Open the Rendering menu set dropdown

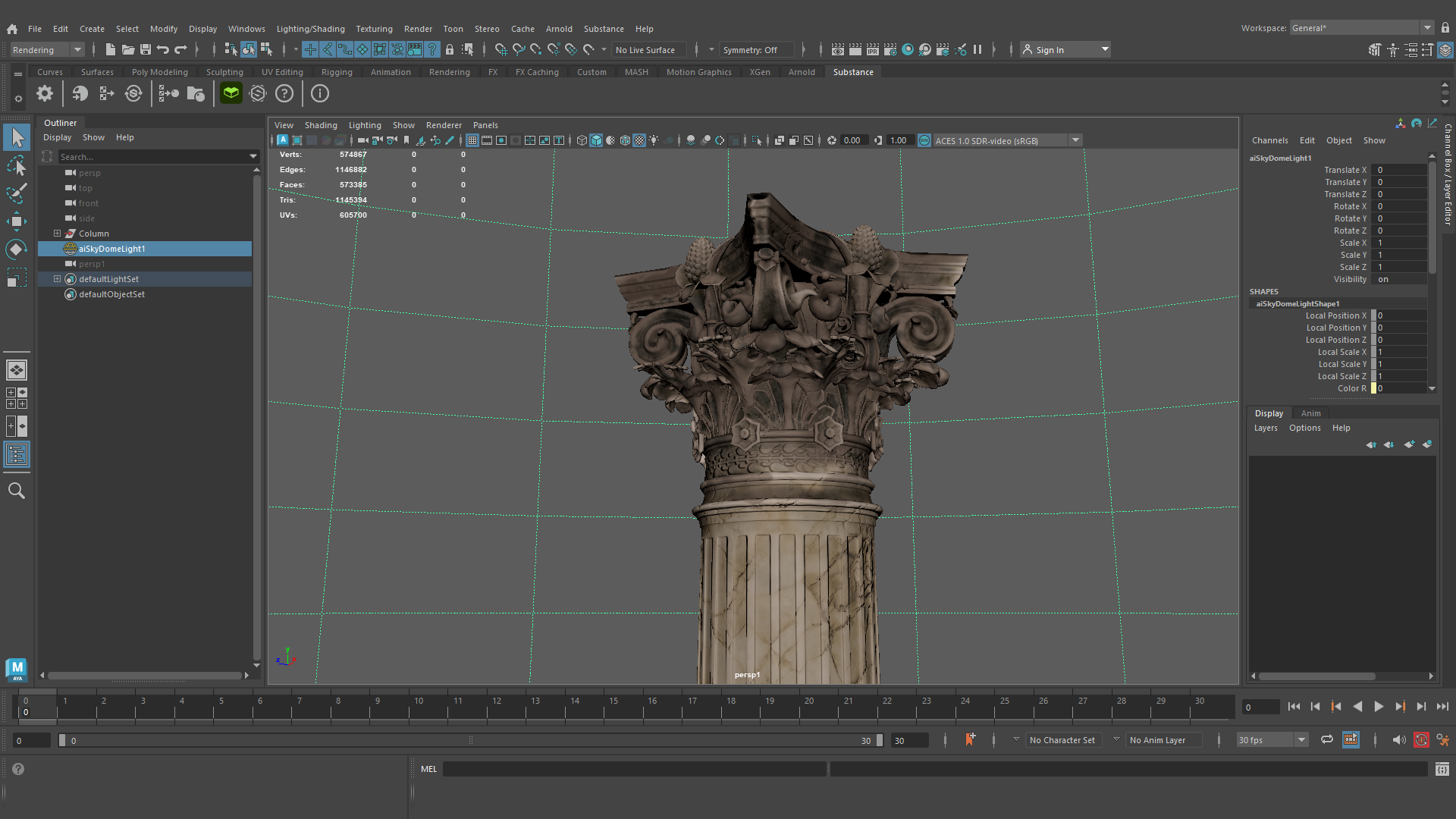pos(77,50)
